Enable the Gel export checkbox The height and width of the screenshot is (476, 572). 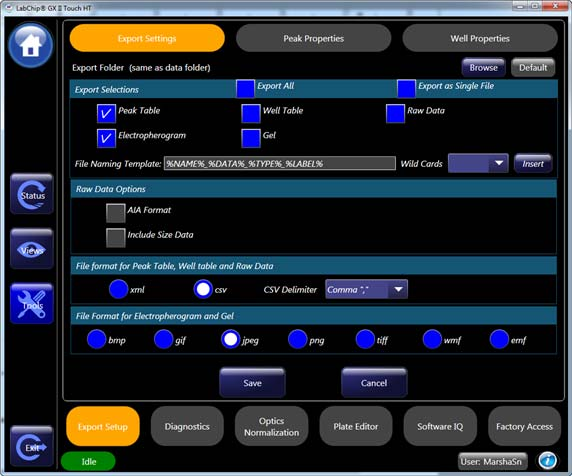tap(251, 138)
